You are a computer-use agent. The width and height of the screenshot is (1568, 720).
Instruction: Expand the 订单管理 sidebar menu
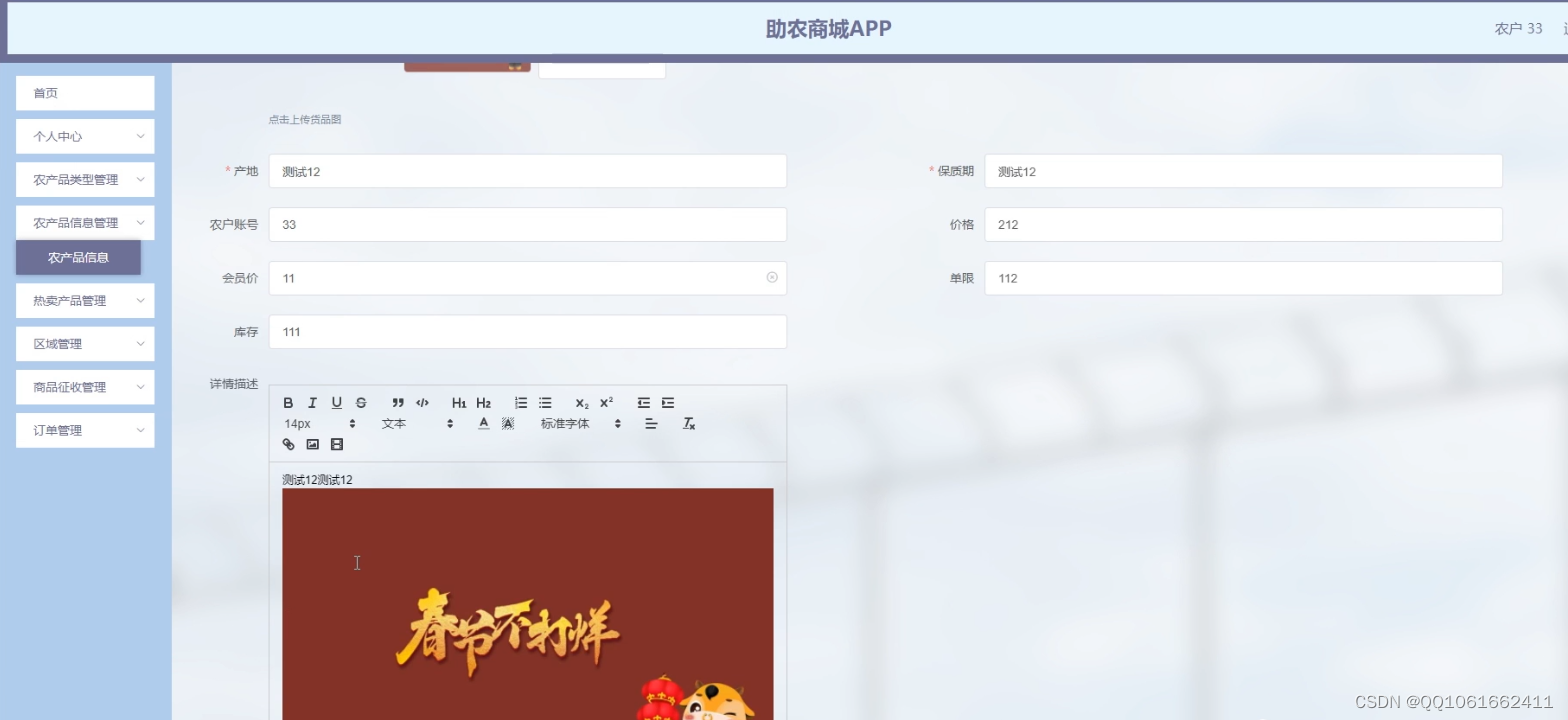85,430
